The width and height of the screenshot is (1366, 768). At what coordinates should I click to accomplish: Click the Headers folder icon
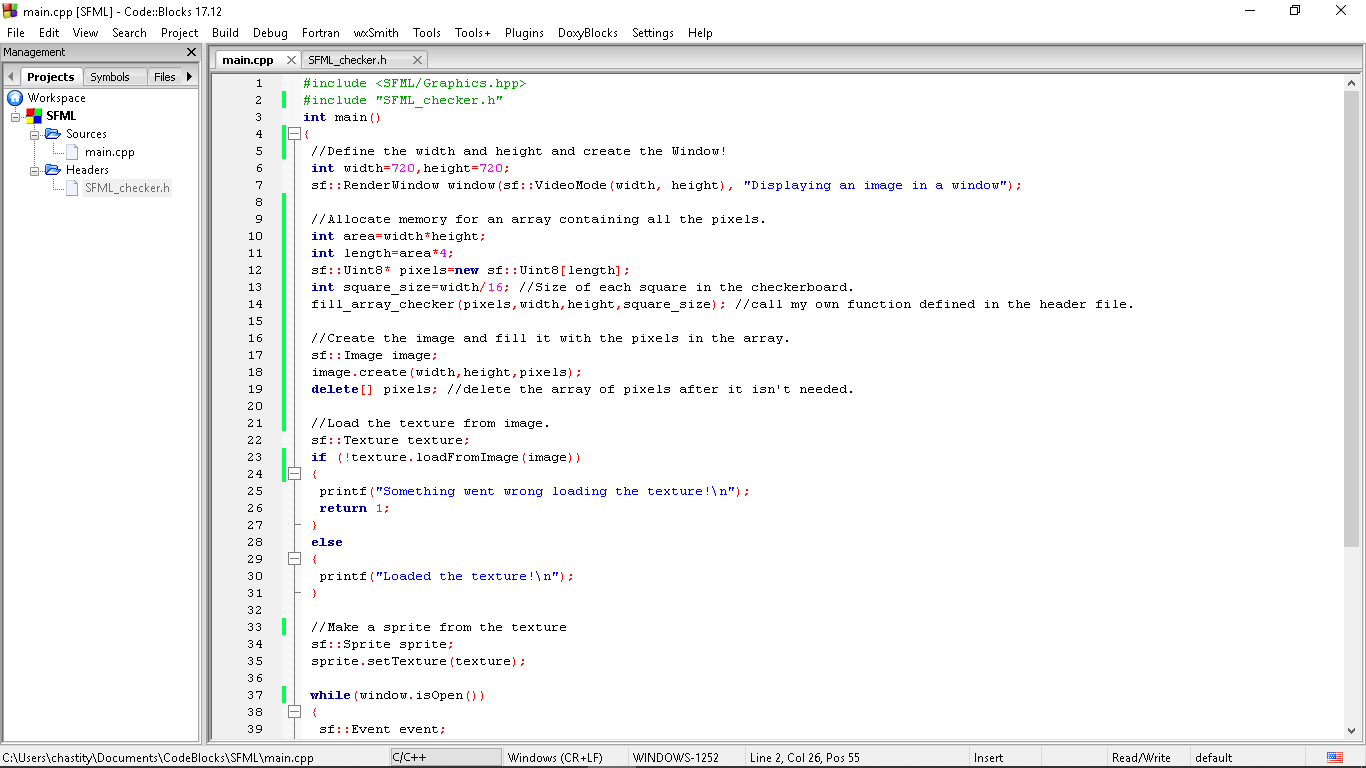pos(53,169)
